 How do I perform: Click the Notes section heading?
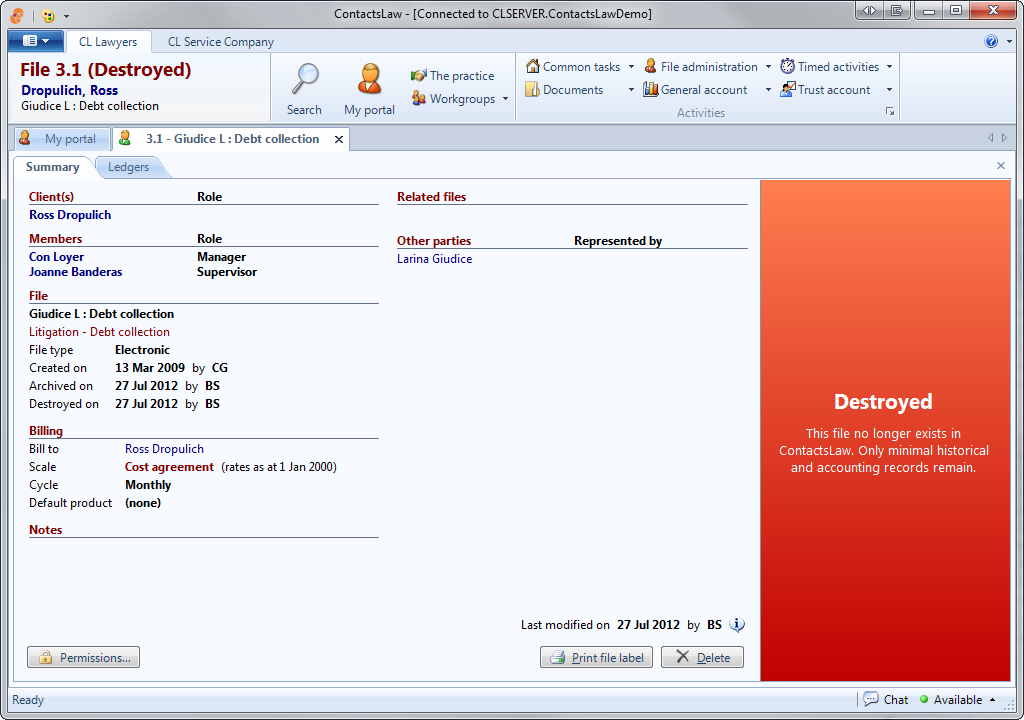pos(45,530)
